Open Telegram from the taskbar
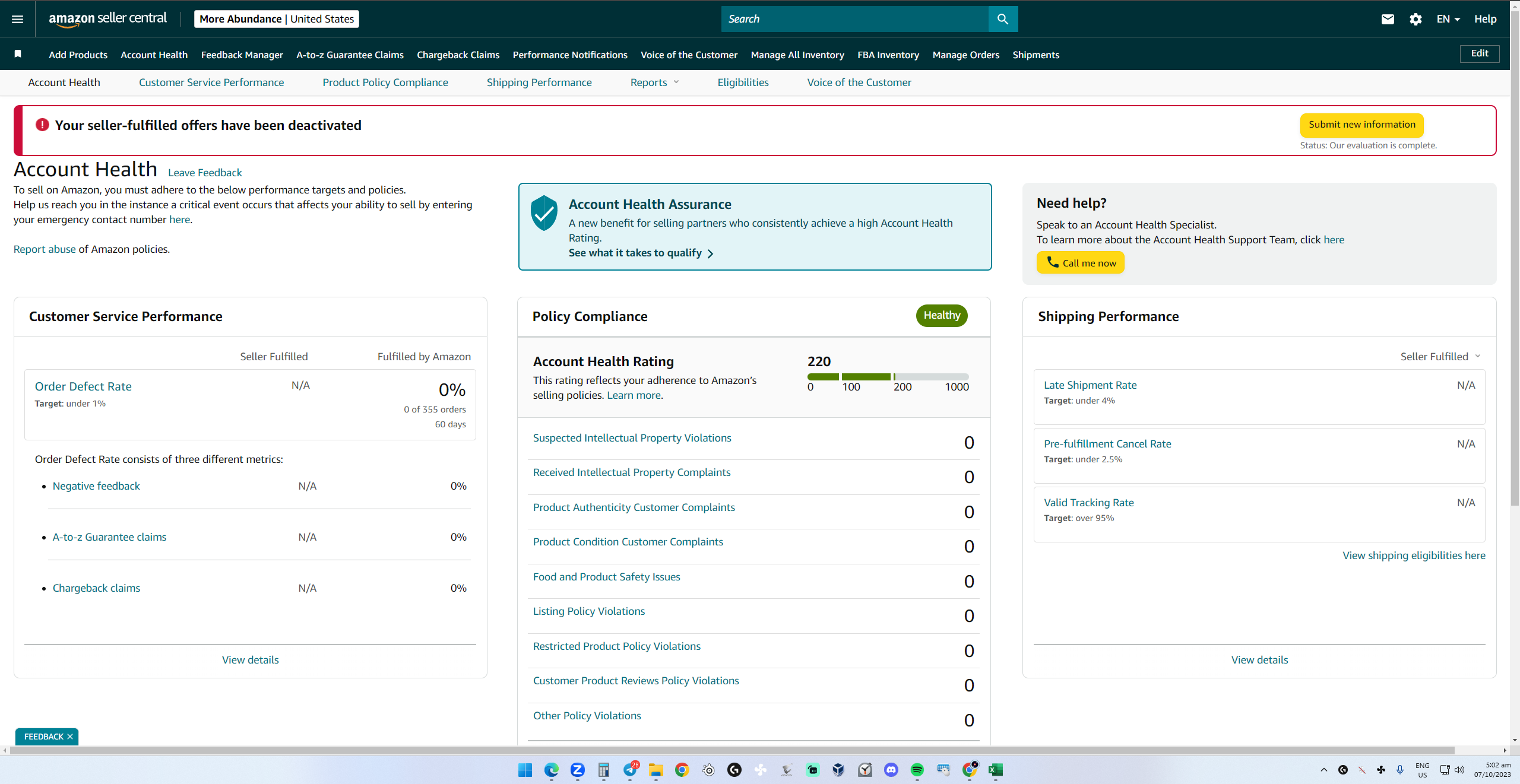Image resolution: width=1520 pixels, height=784 pixels. [630, 770]
